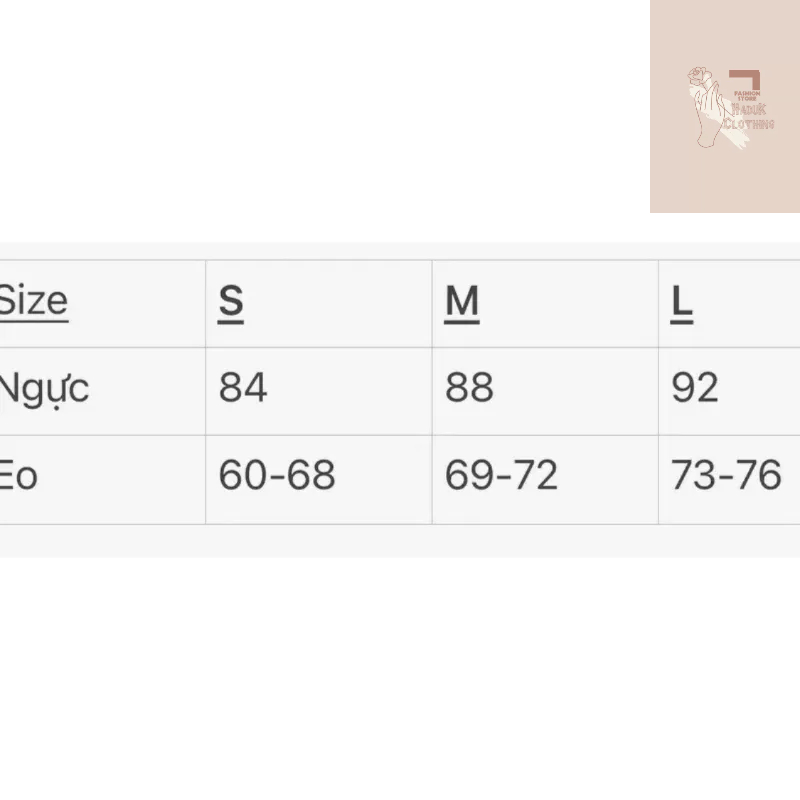Click the rose drawing in the logo

click(x=698, y=75)
